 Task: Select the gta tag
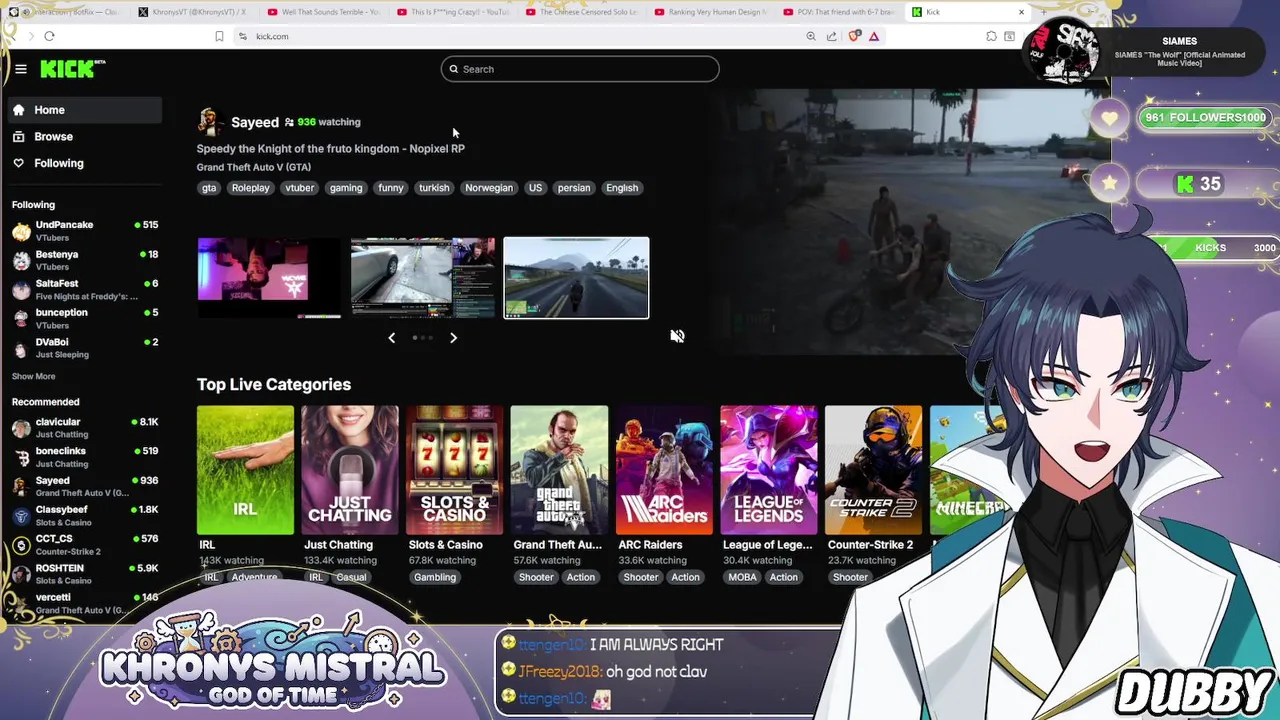209,188
